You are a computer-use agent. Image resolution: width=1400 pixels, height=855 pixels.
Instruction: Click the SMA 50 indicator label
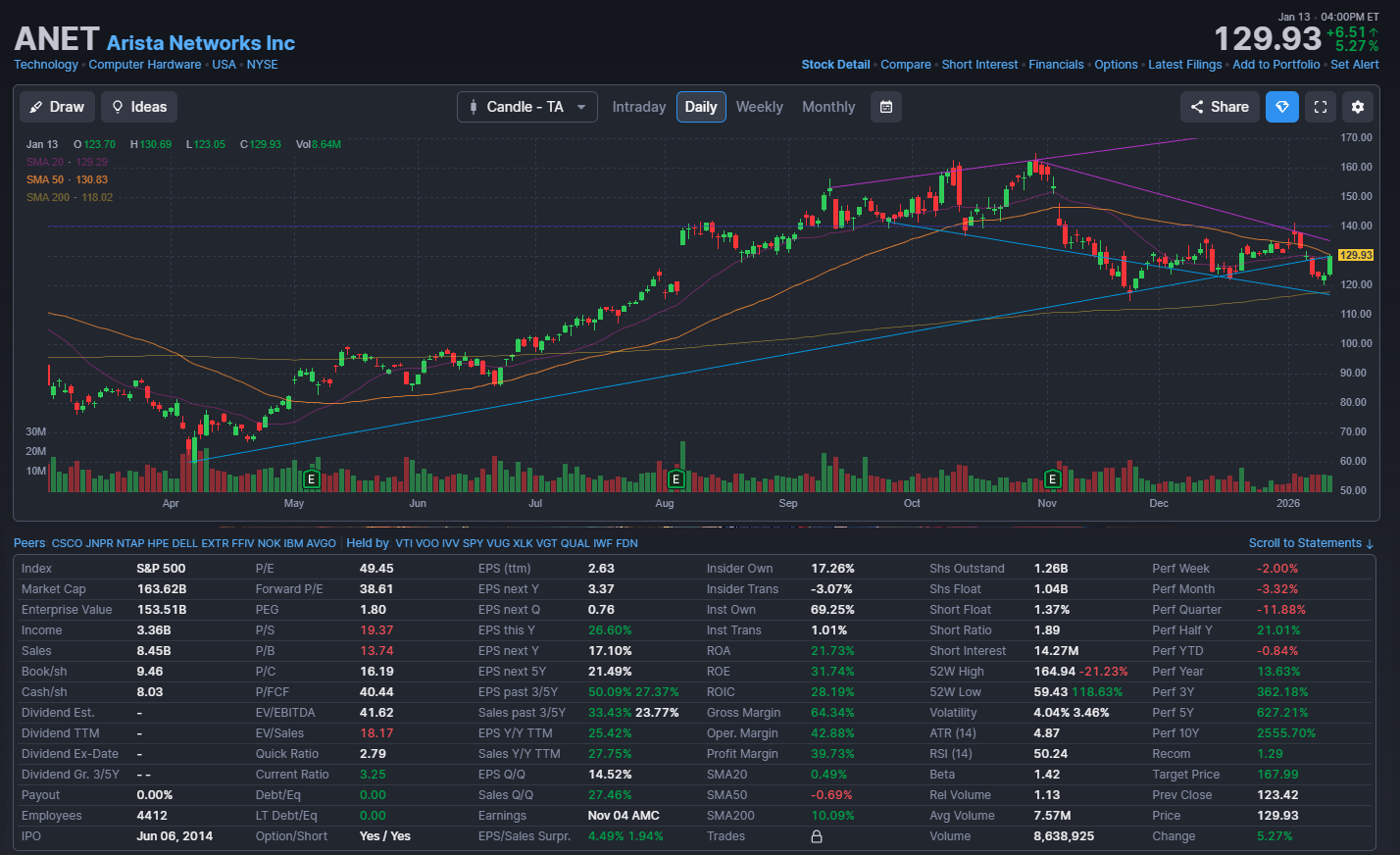point(45,179)
